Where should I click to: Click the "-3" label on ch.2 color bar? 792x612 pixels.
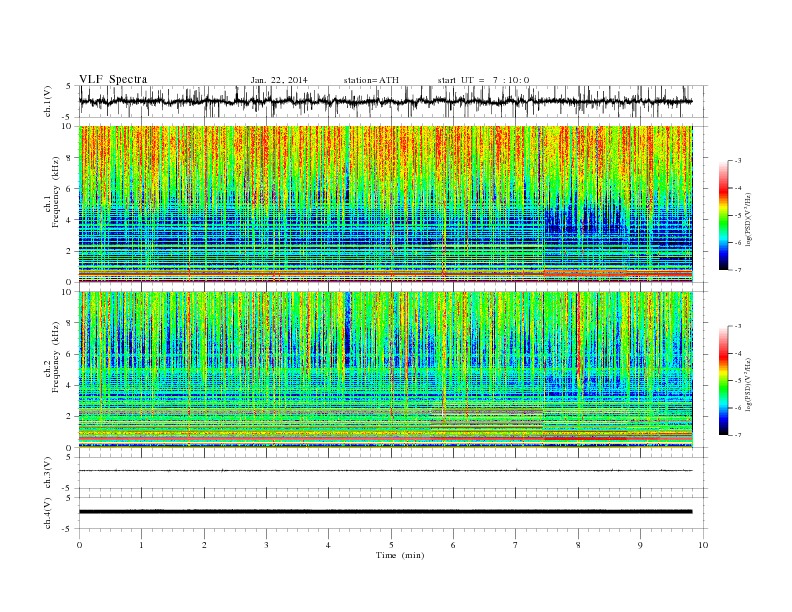coord(738,326)
